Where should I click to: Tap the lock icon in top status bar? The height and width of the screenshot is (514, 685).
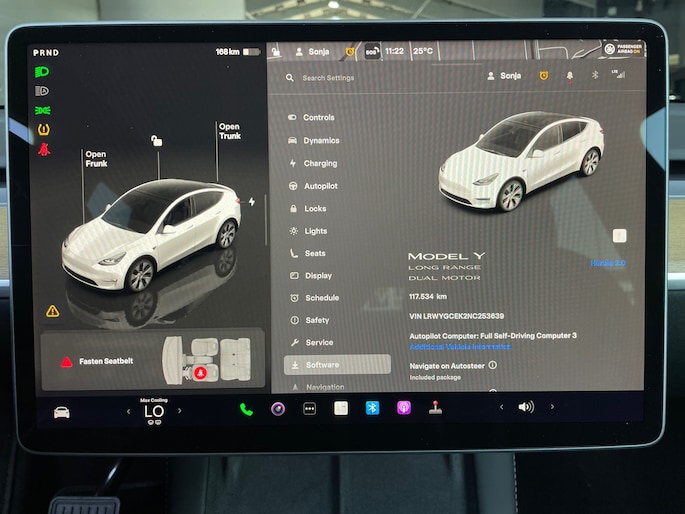coord(276,52)
